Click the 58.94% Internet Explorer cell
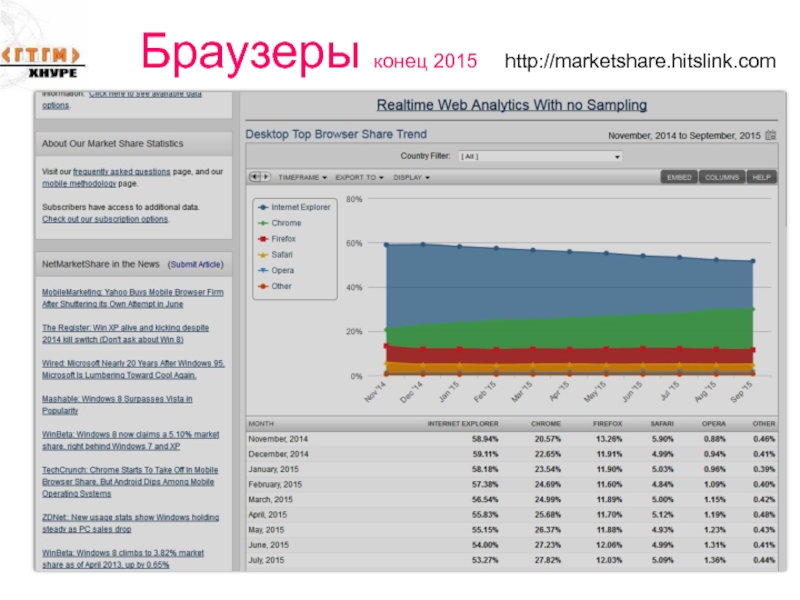The height and width of the screenshot is (600, 800). coord(485,439)
